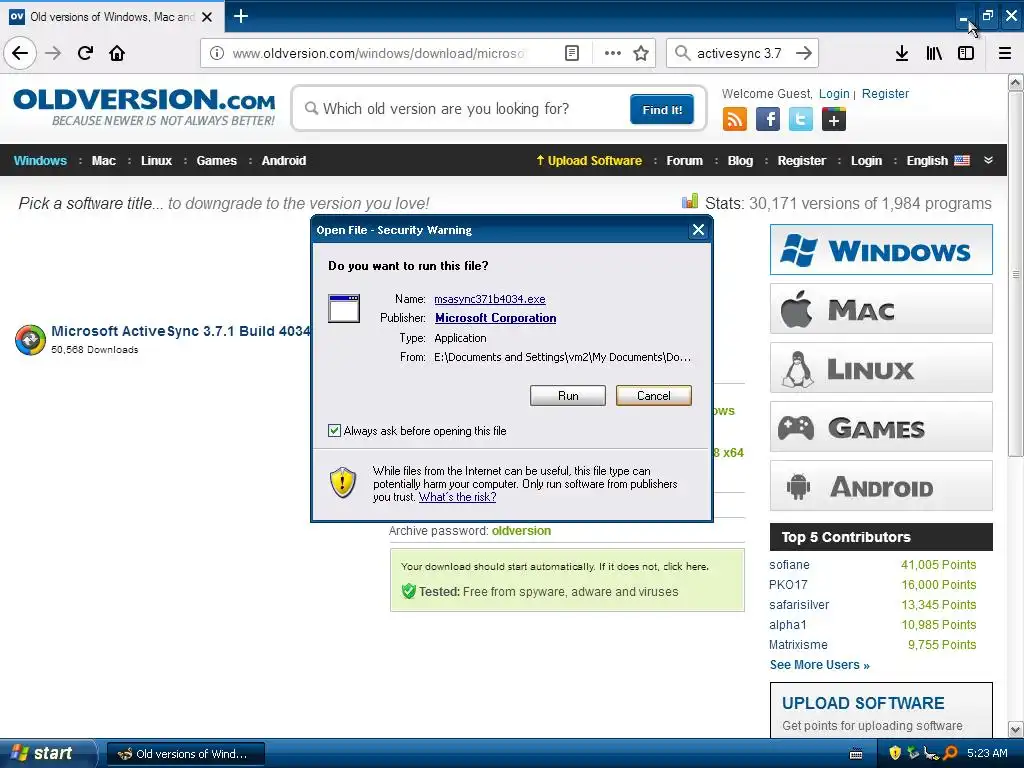Image resolution: width=1024 pixels, height=768 pixels.
Task: Click Upload Software in nav bar
Action: click(588, 161)
